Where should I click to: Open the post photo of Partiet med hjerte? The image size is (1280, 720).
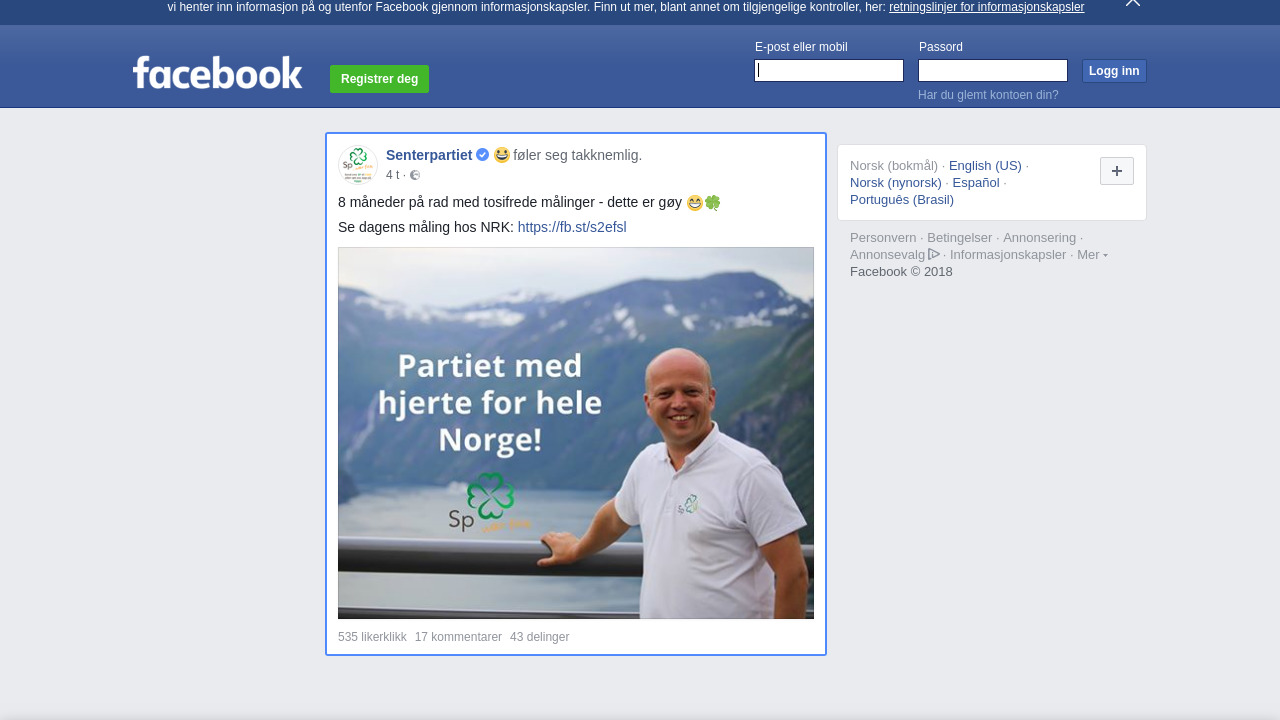(576, 433)
